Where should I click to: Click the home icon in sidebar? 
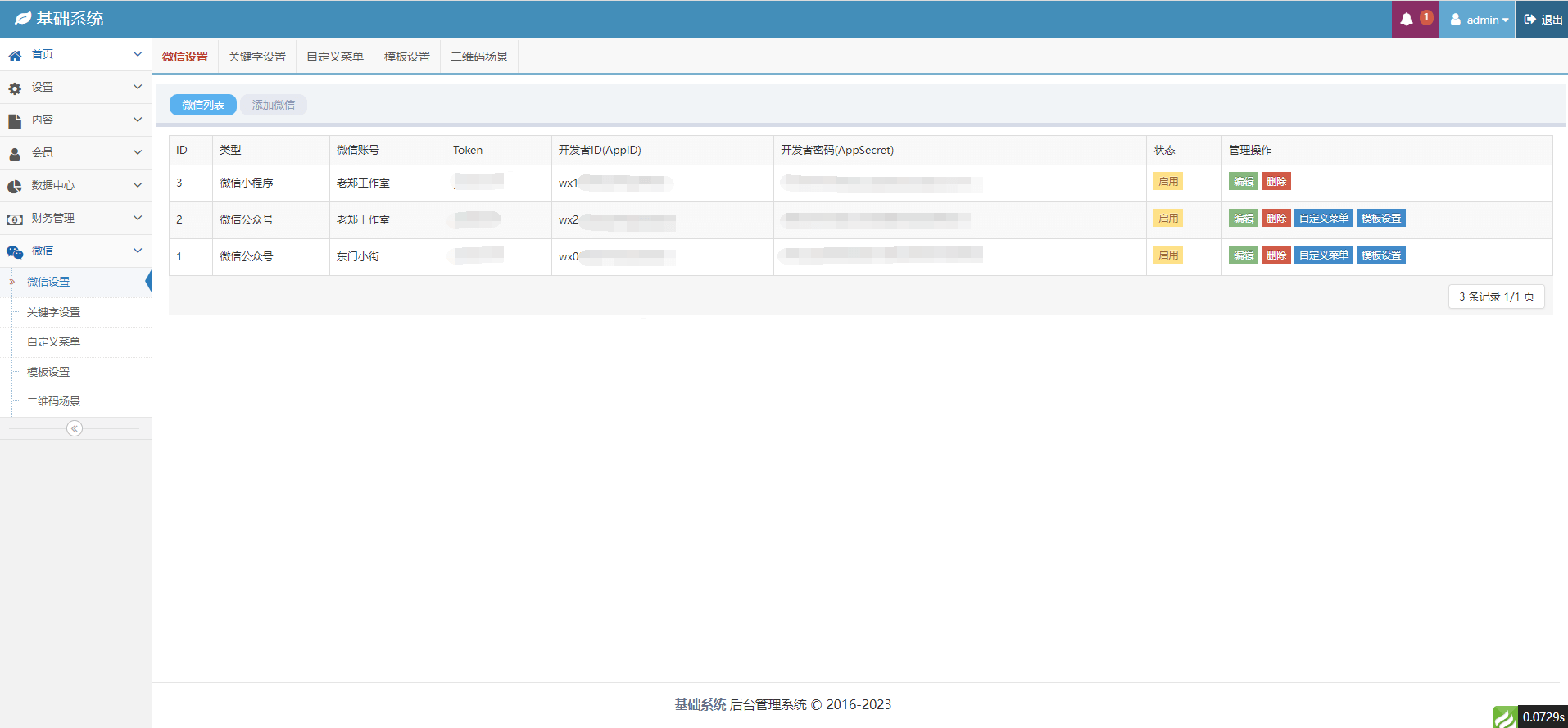[x=15, y=56]
